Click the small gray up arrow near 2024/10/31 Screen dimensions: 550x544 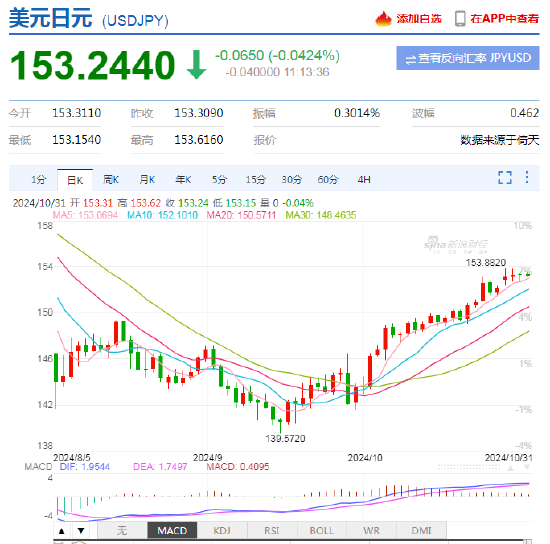pyautogui.click(x=510, y=468)
